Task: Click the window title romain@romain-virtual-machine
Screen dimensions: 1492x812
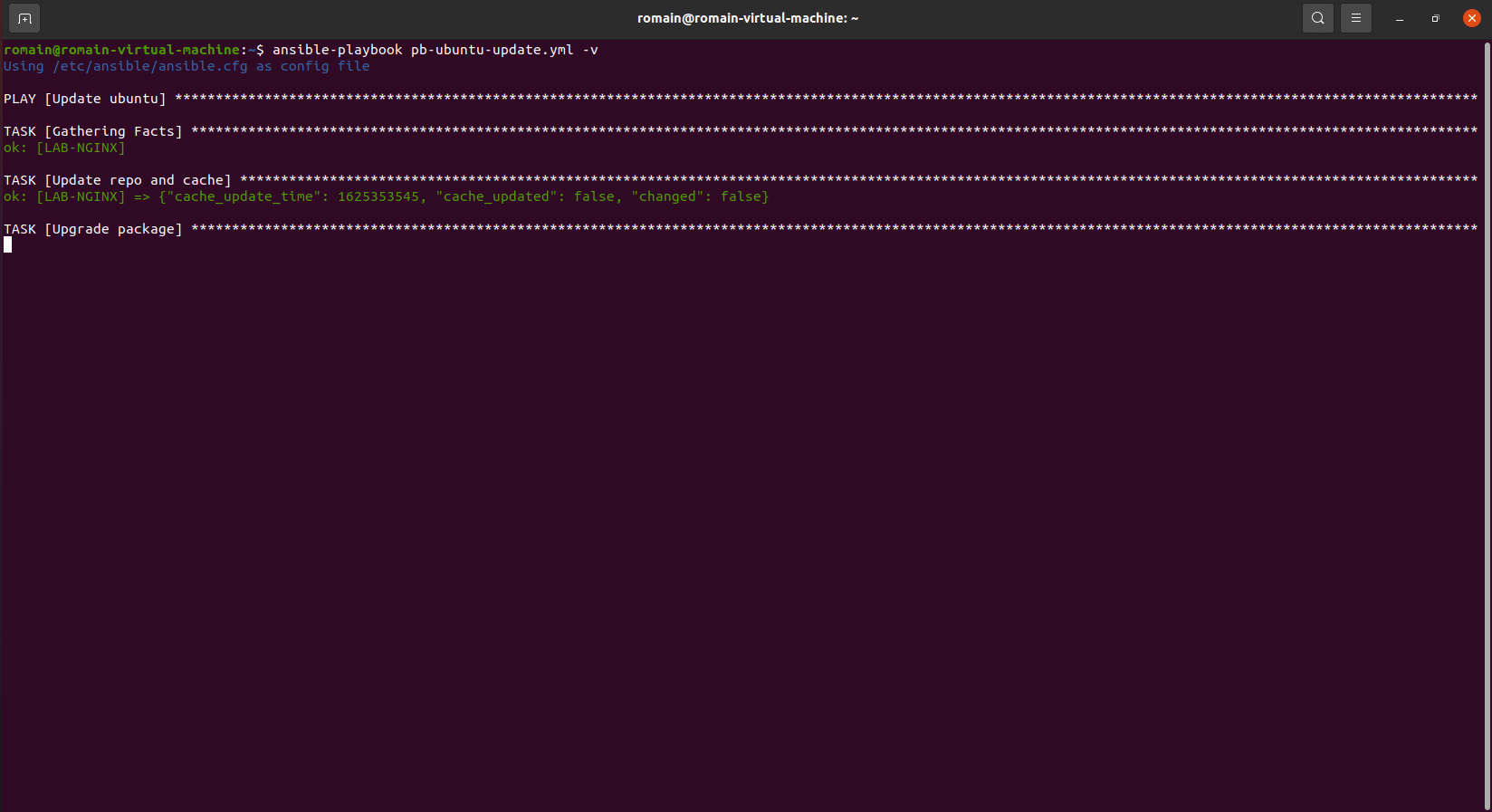Action: tap(747, 18)
